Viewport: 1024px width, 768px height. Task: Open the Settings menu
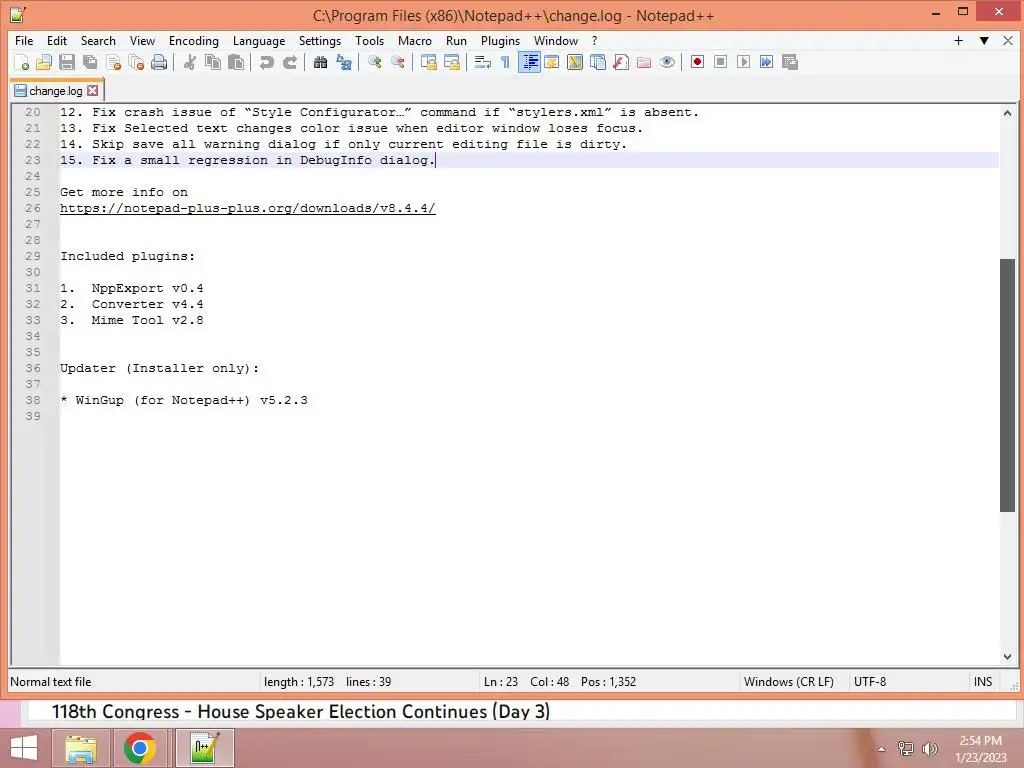tap(319, 40)
